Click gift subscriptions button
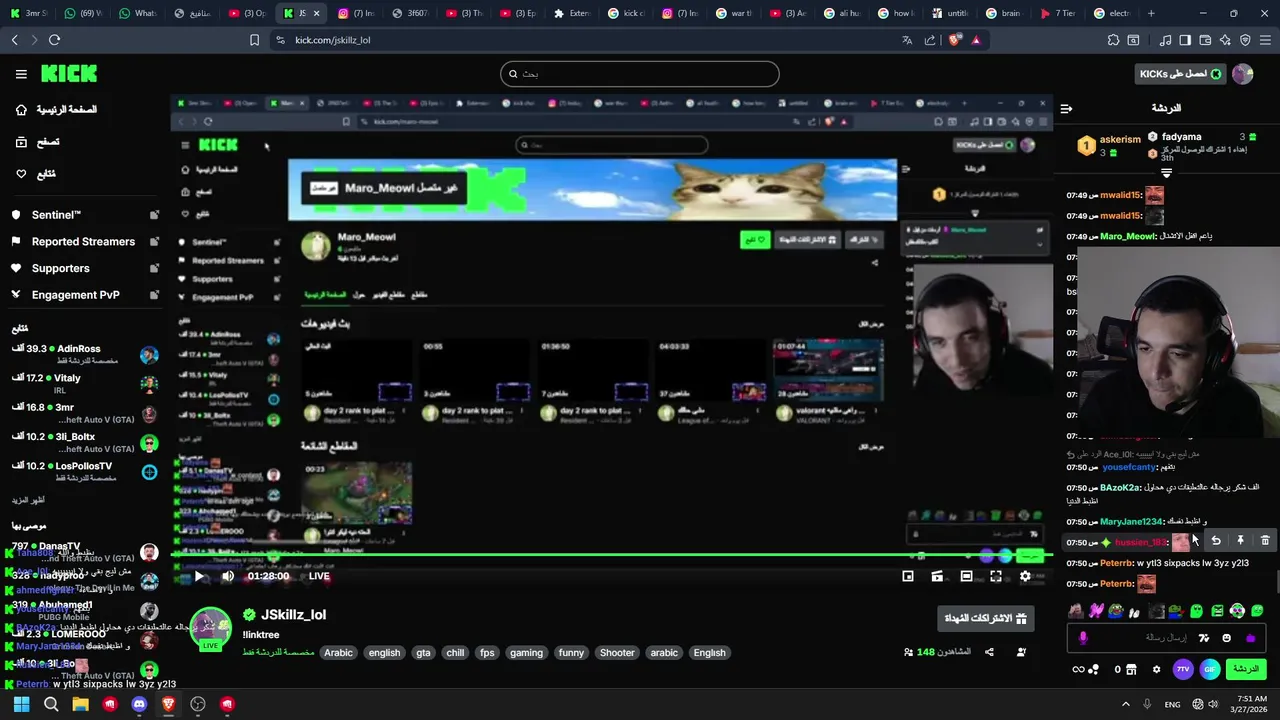 (x=985, y=619)
